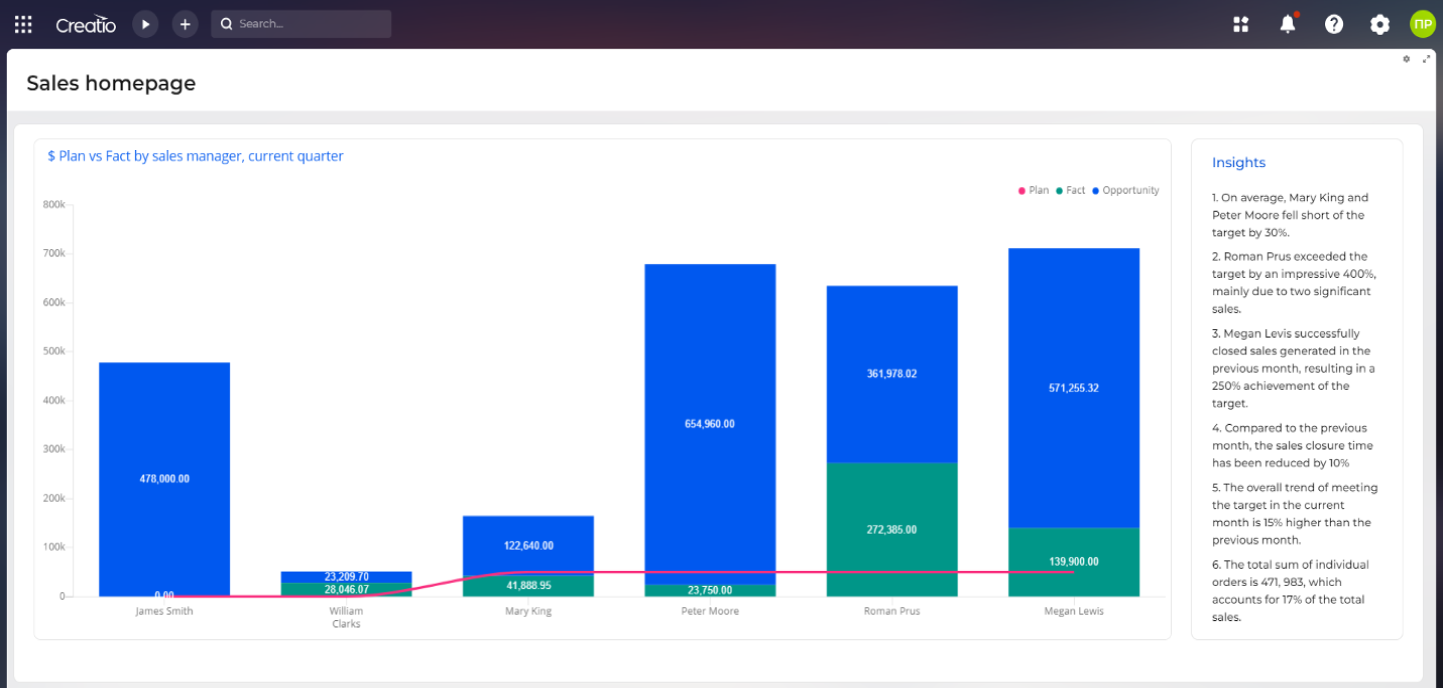Open the system settings gear
This screenshot has width=1444, height=688.
pos(1380,24)
